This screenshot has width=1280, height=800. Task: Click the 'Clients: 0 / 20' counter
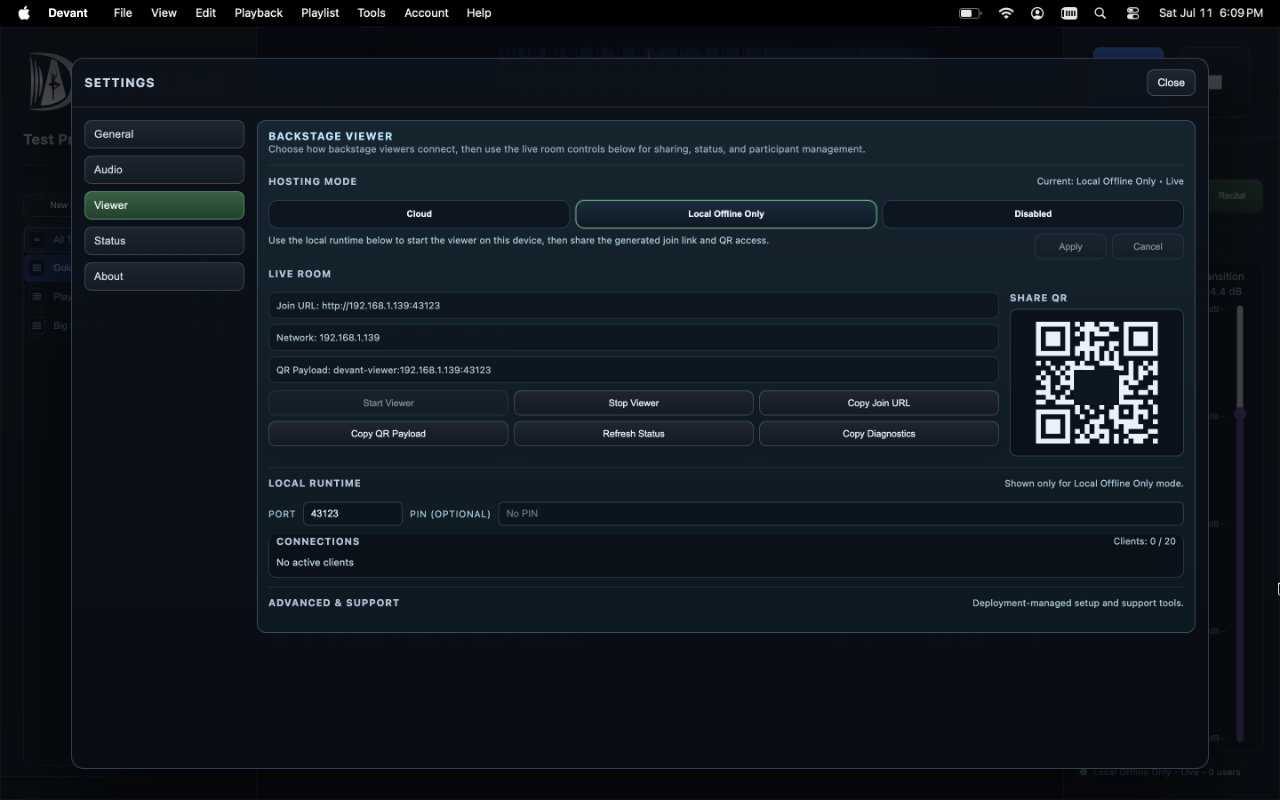click(1144, 541)
